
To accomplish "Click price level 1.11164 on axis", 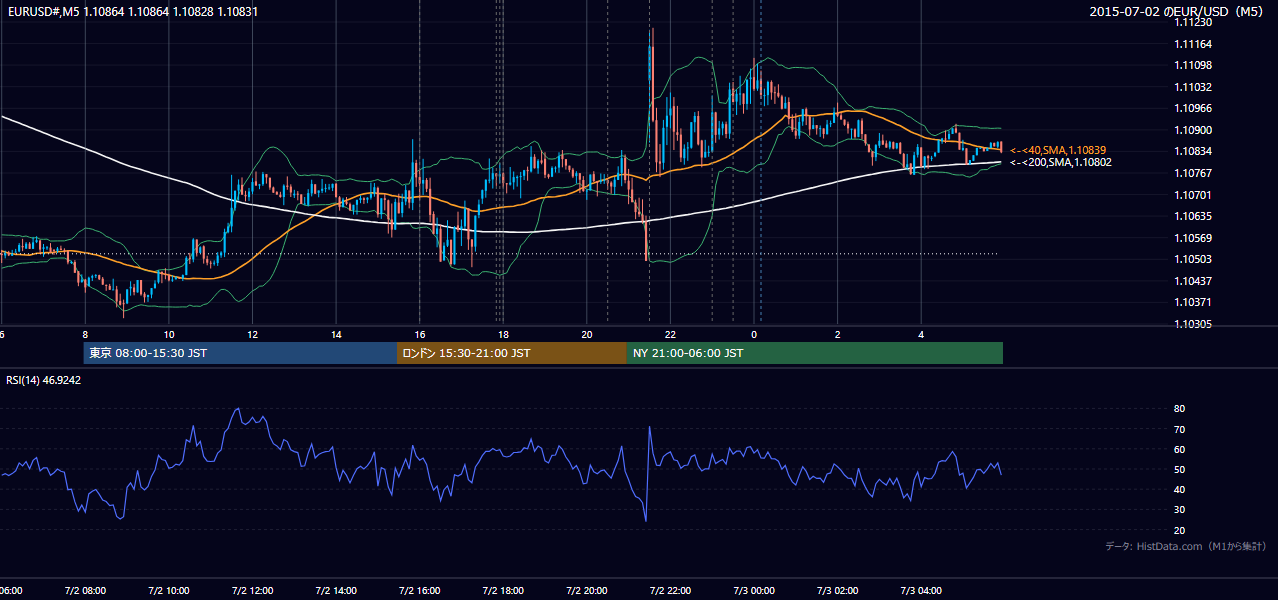I will tap(1193, 44).
